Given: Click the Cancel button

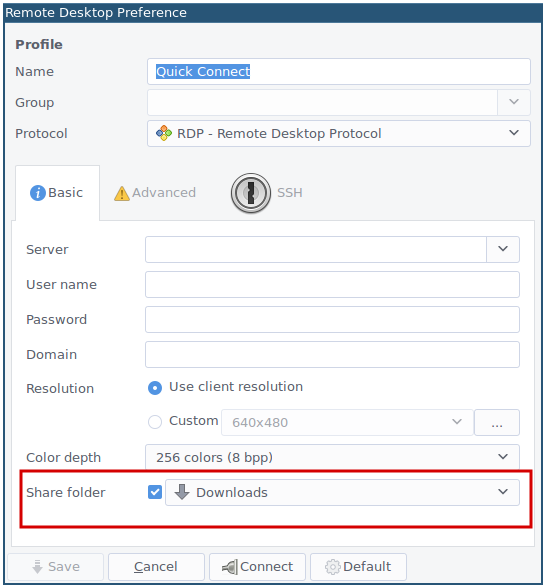Looking at the screenshot, I should coord(156,567).
